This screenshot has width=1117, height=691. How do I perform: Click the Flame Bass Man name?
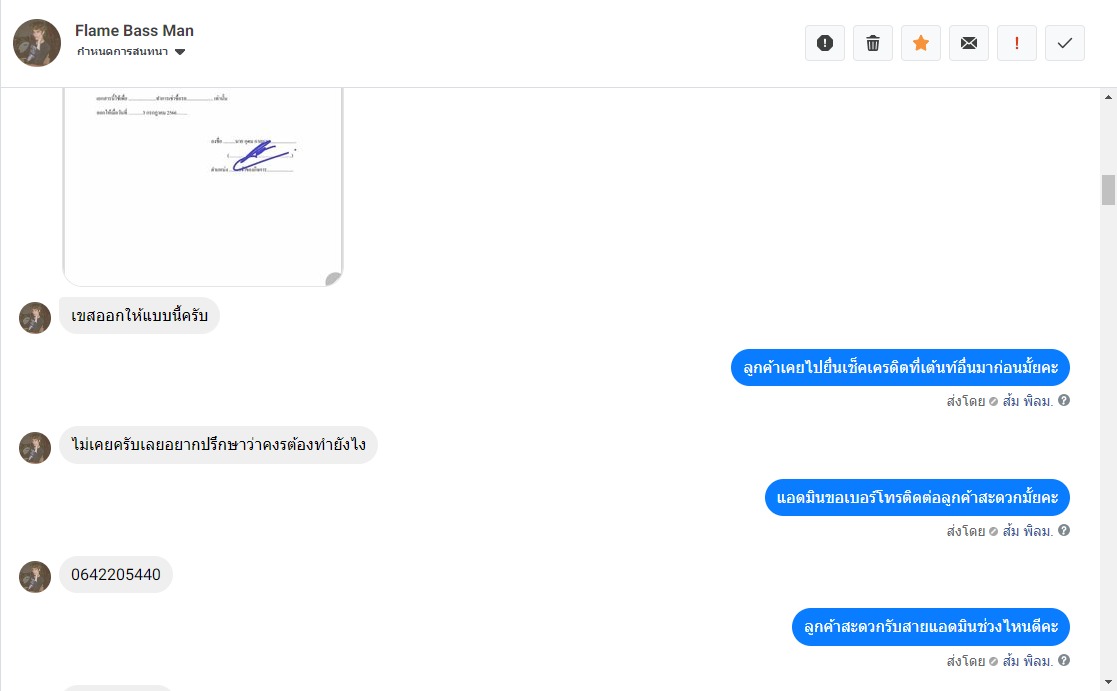click(134, 31)
